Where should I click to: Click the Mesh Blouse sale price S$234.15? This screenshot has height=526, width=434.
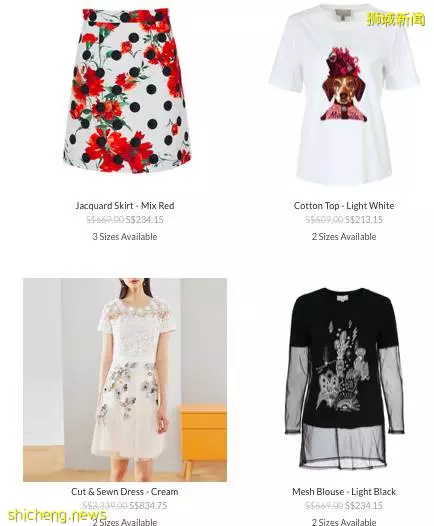point(364,506)
